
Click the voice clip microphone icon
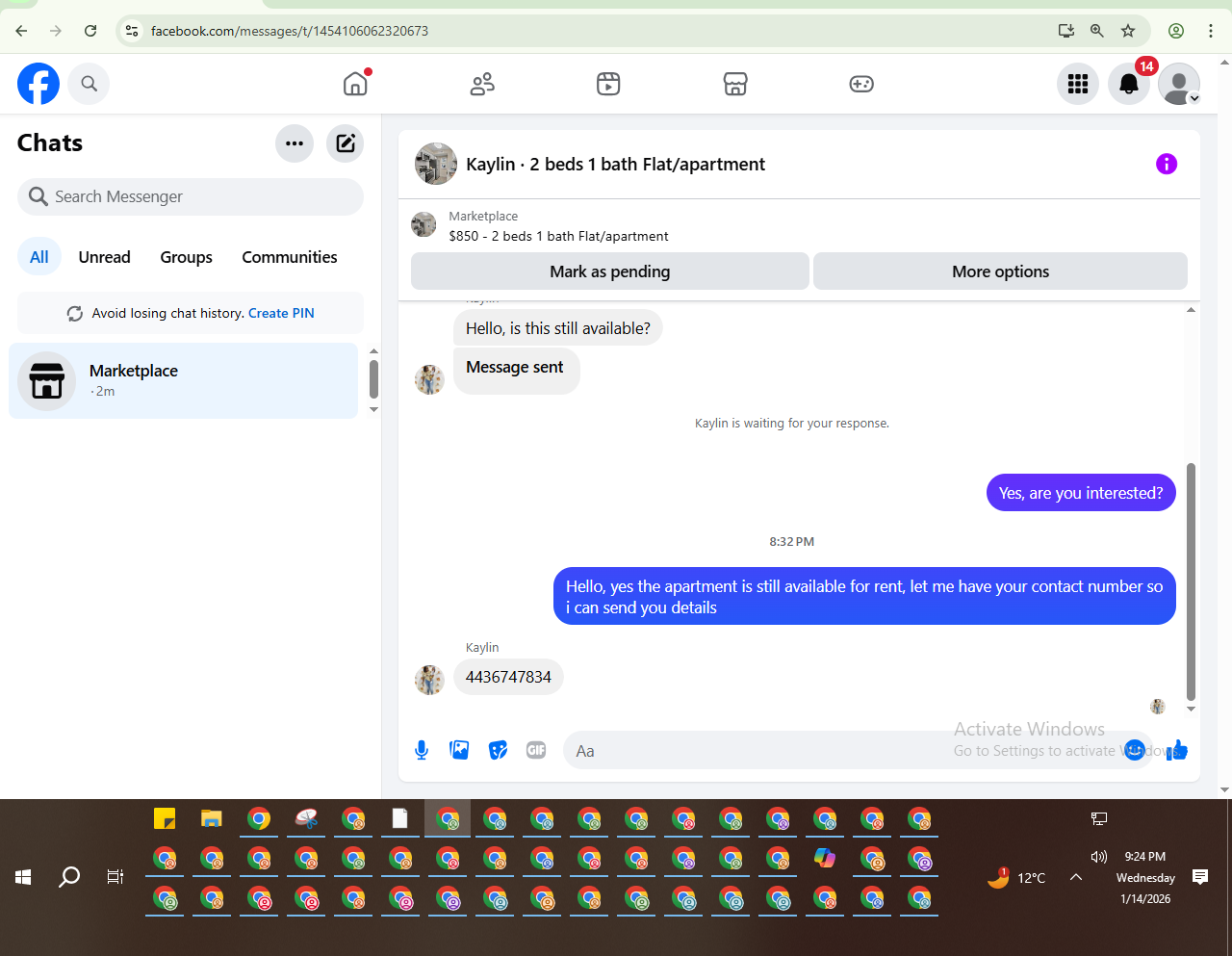pos(422,750)
